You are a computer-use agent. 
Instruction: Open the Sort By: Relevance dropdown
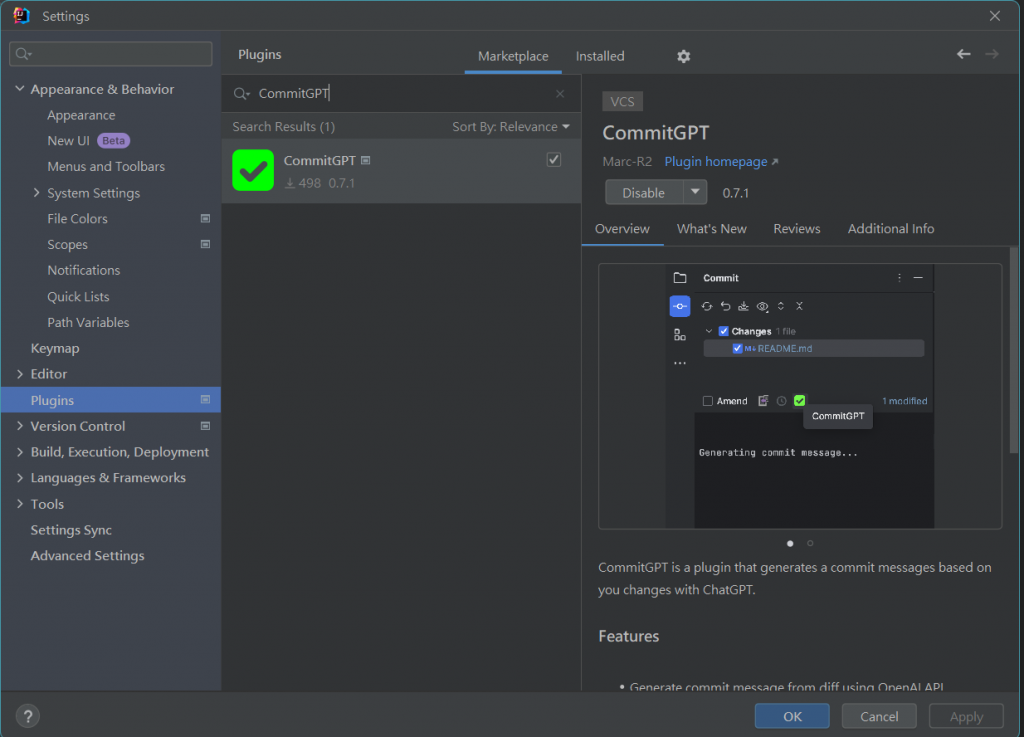click(511, 127)
